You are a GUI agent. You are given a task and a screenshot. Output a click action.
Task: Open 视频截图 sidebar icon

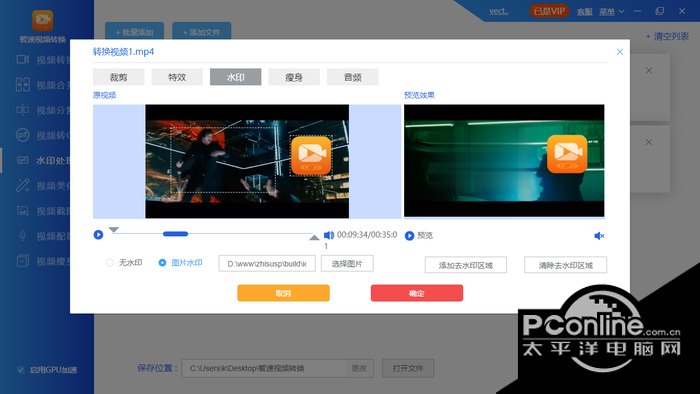(x=23, y=211)
